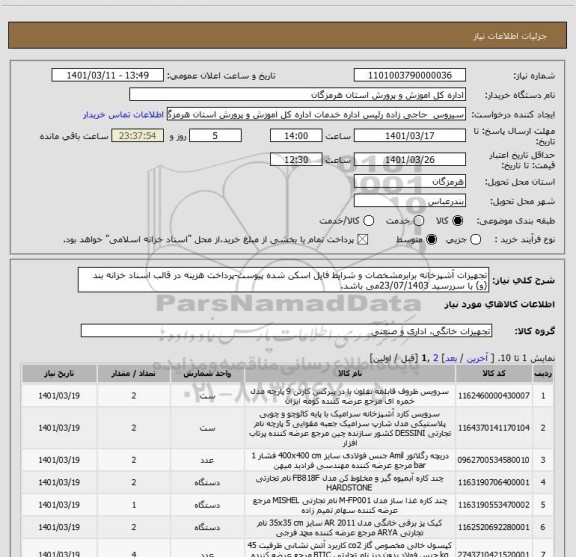Image resolution: width=576 pixels, height=557 pixels.
Task: Click the remaining time counter 23:37:54
Action: [138, 136]
